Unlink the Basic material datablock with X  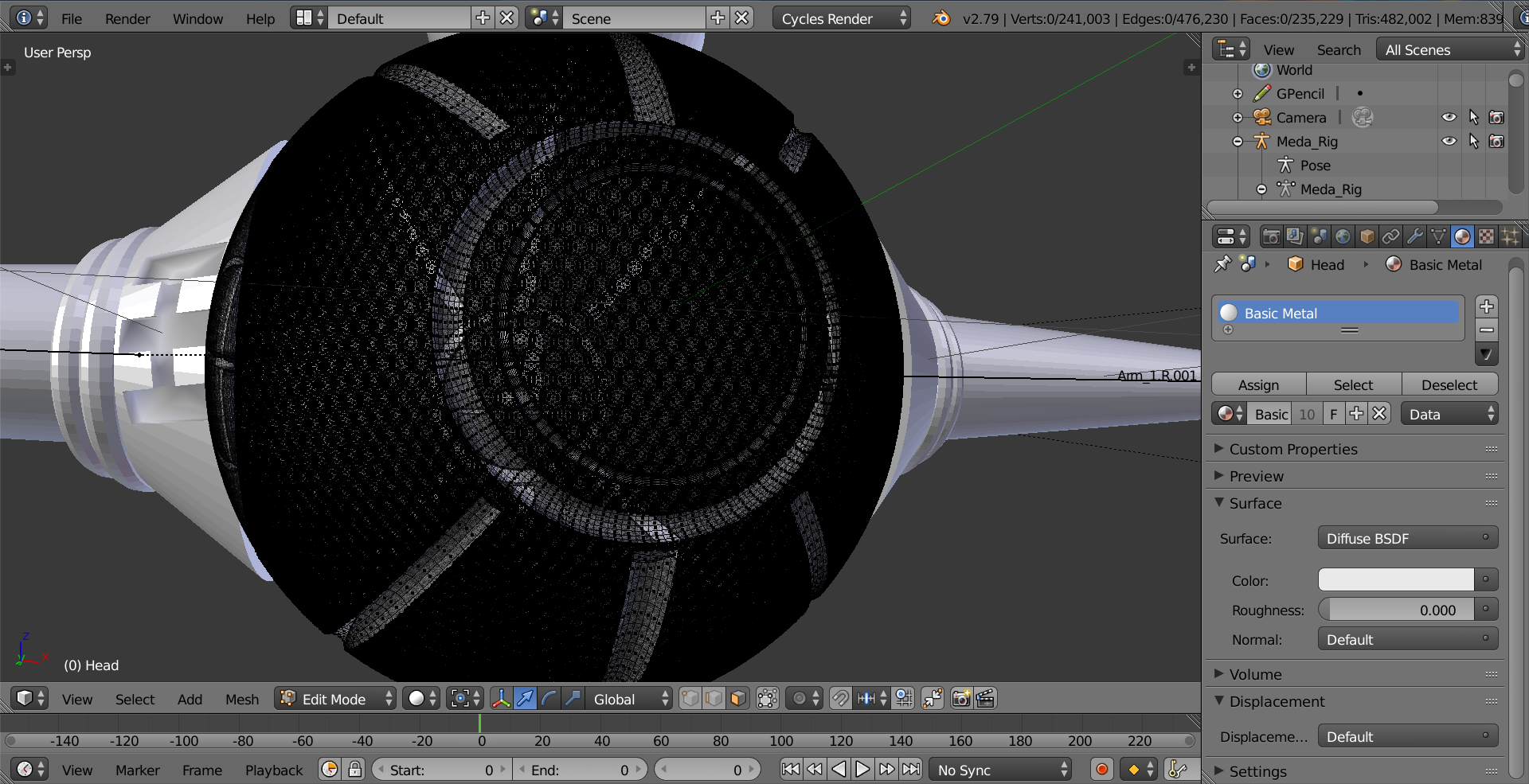tap(1379, 414)
